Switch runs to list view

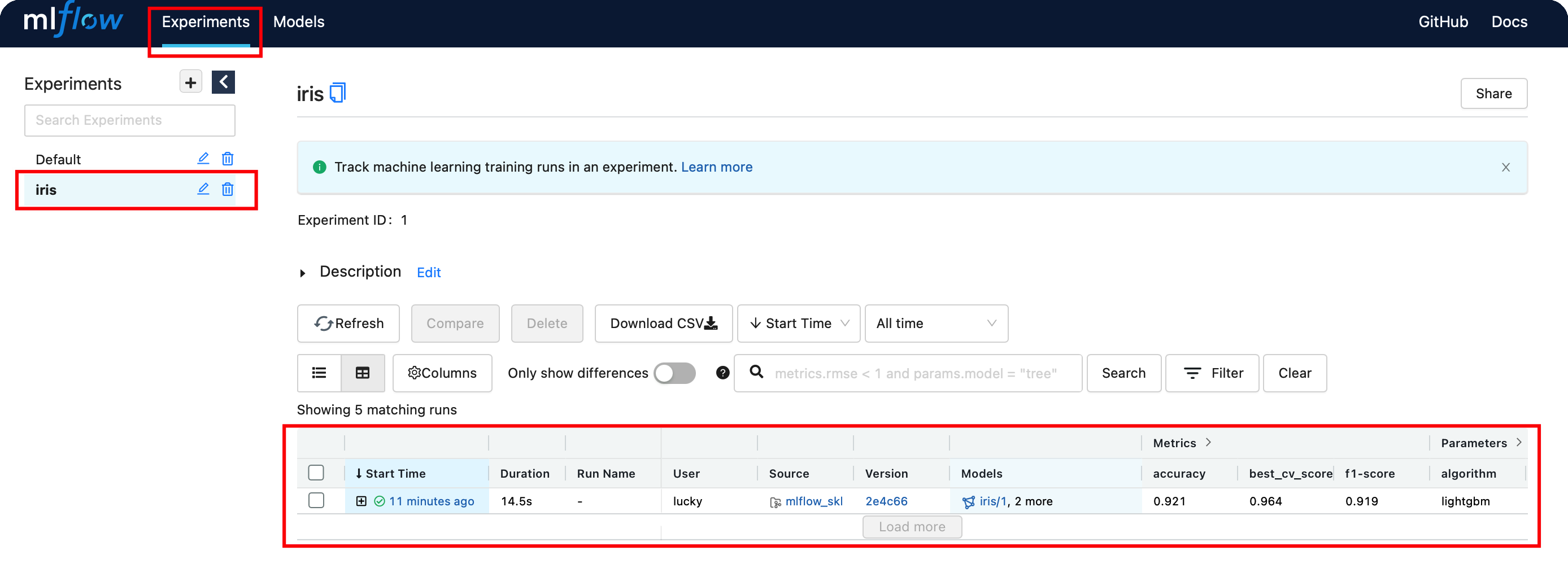coord(319,373)
